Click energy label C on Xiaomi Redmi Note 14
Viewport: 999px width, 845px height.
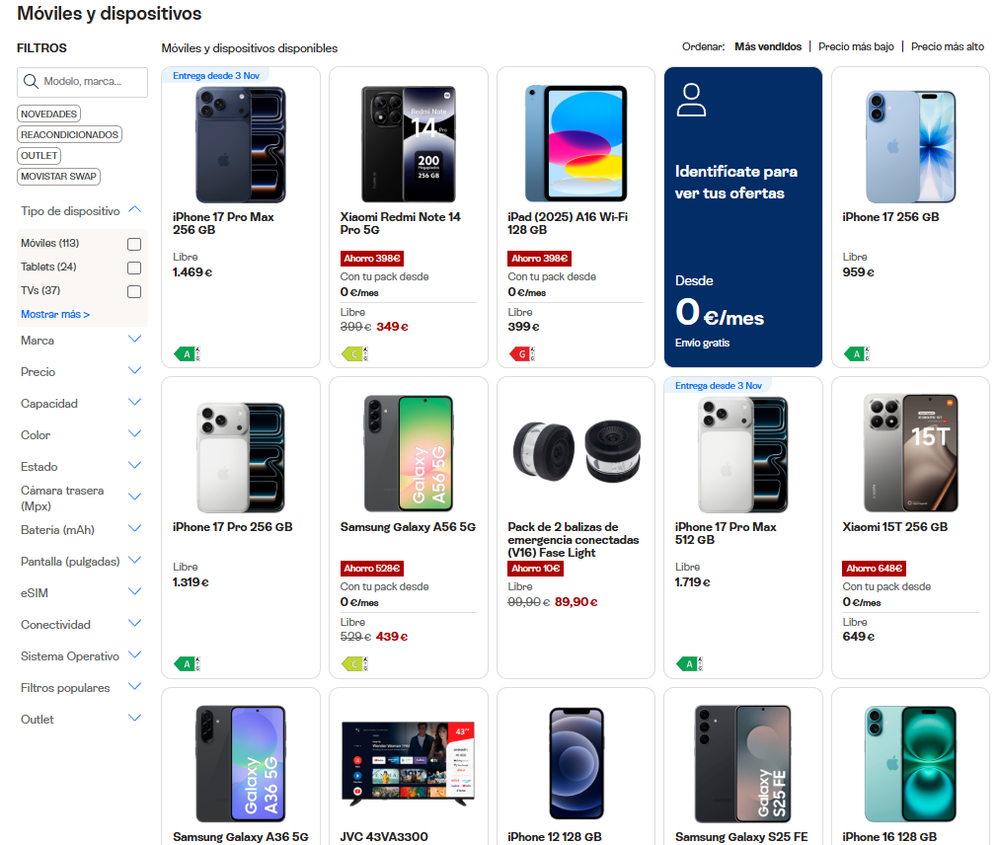(355, 353)
